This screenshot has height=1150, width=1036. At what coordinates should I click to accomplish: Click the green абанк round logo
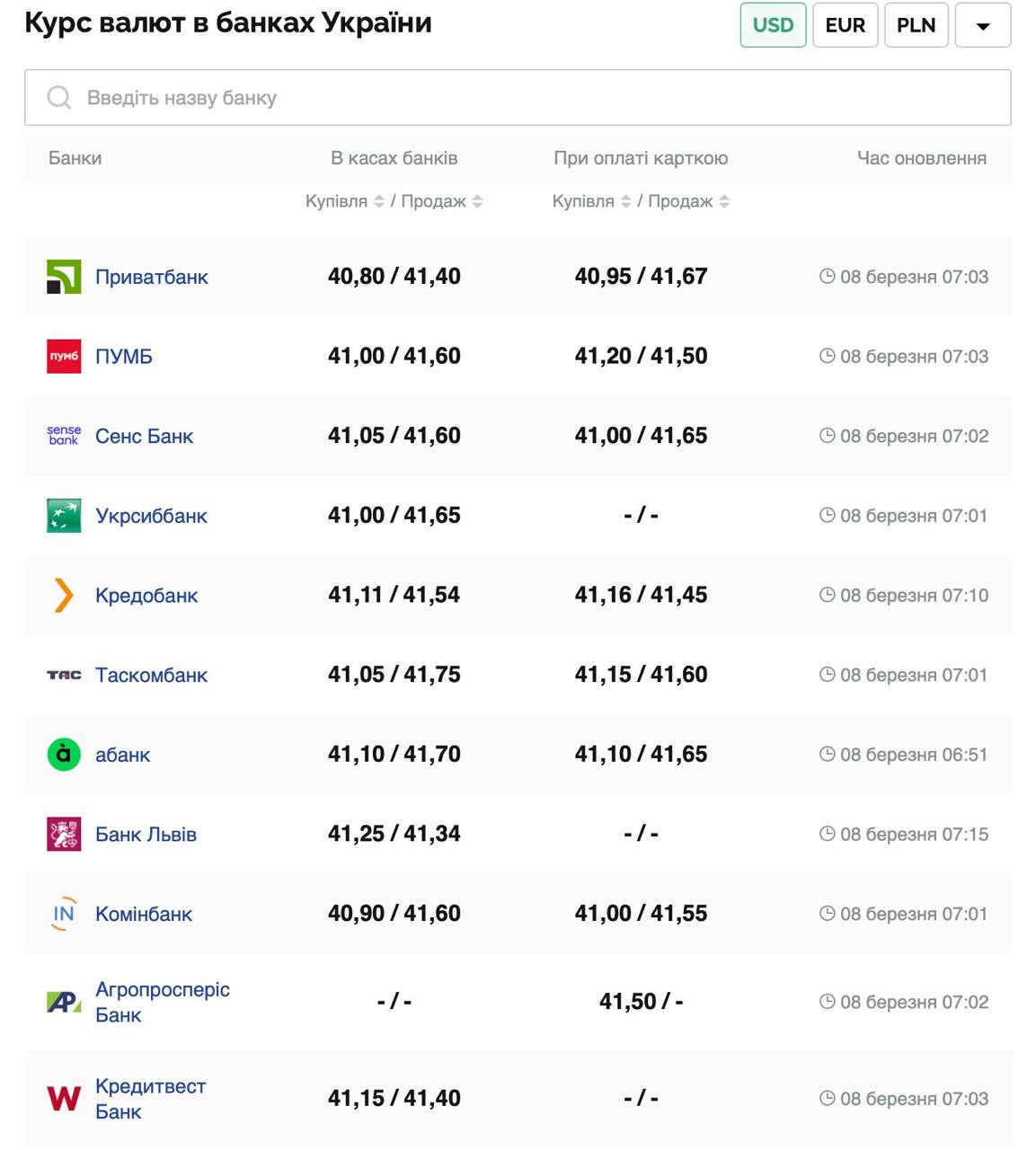(64, 755)
